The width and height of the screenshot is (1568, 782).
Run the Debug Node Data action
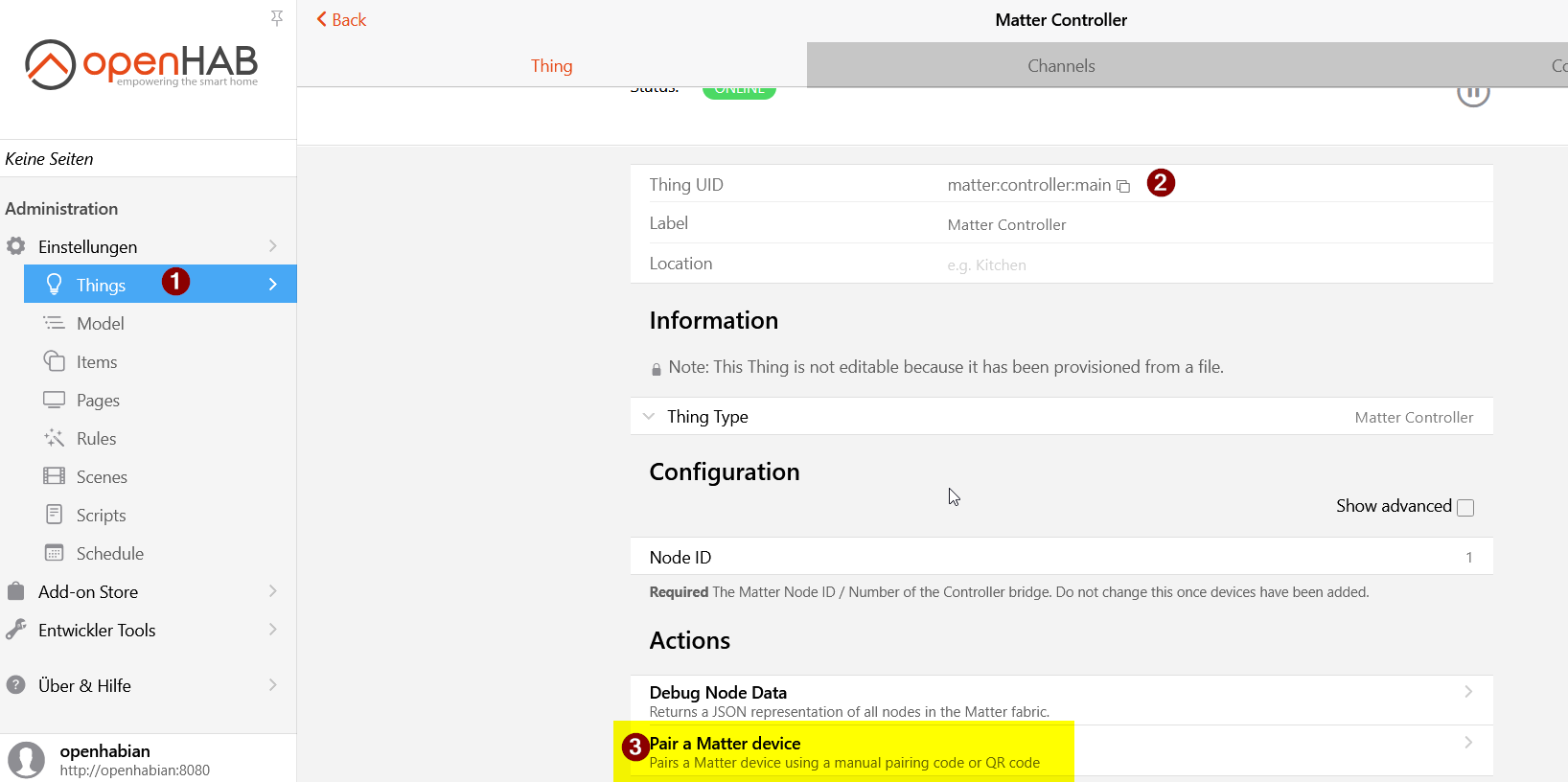click(1062, 701)
